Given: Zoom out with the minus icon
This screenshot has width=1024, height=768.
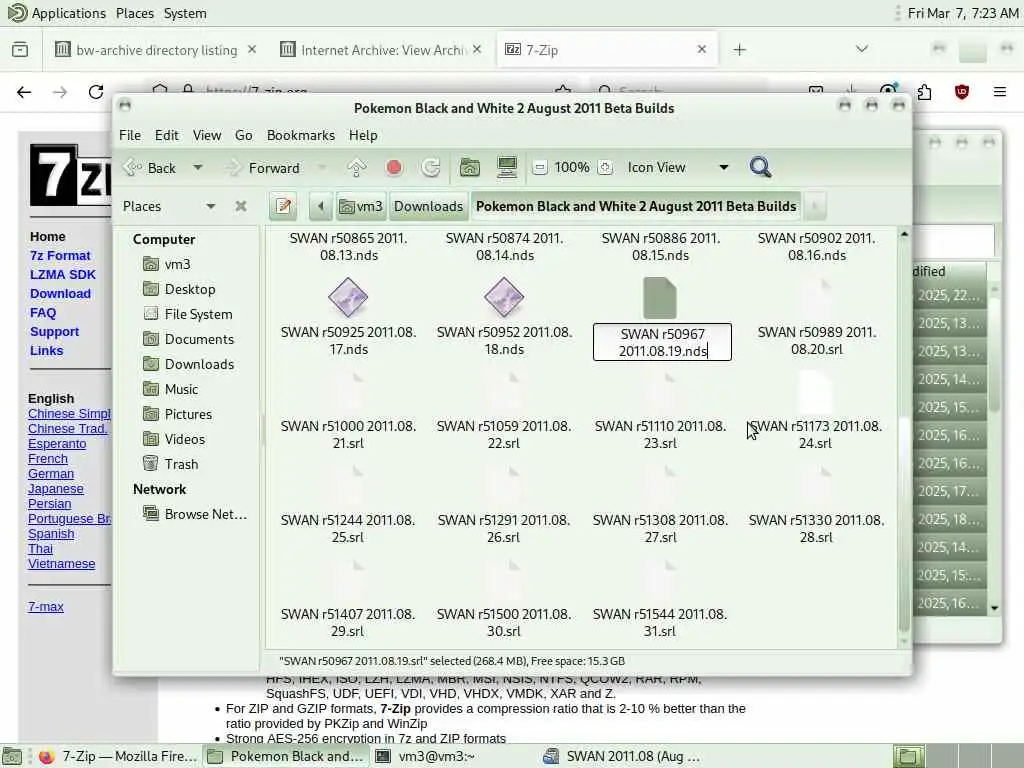Looking at the screenshot, I should point(539,168).
